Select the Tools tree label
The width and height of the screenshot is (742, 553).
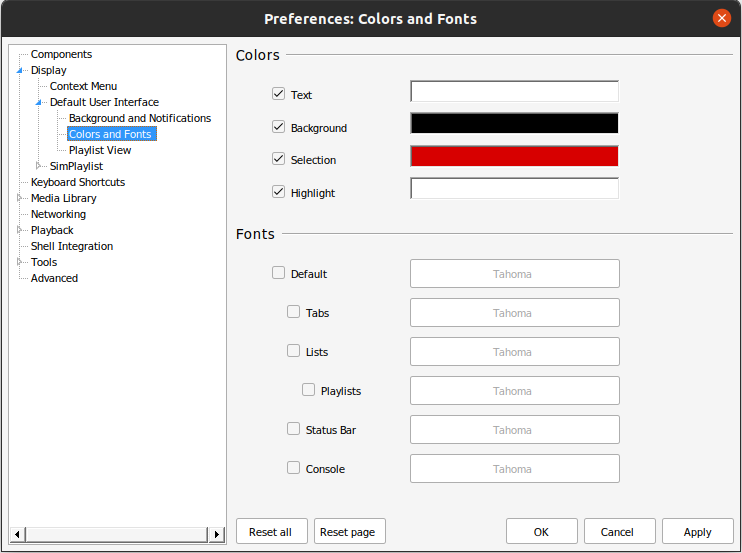[x=44, y=262]
